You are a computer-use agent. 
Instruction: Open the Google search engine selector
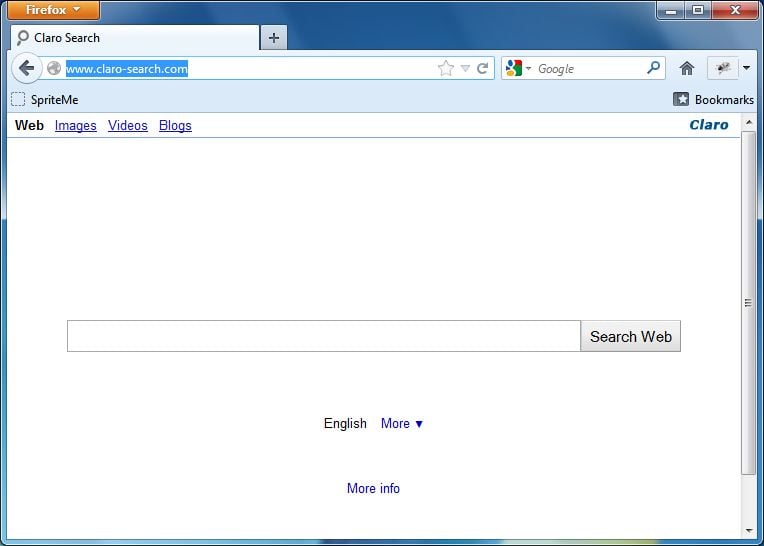(x=518, y=68)
